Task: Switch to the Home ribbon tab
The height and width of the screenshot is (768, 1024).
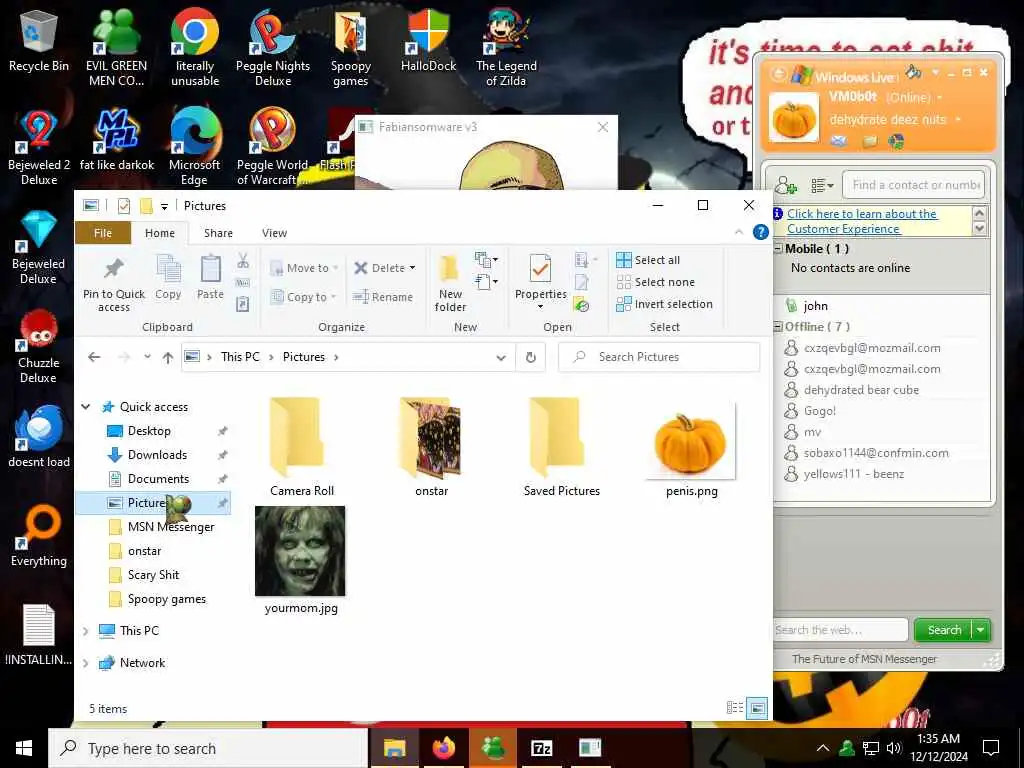Action: click(x=160, y=233)
